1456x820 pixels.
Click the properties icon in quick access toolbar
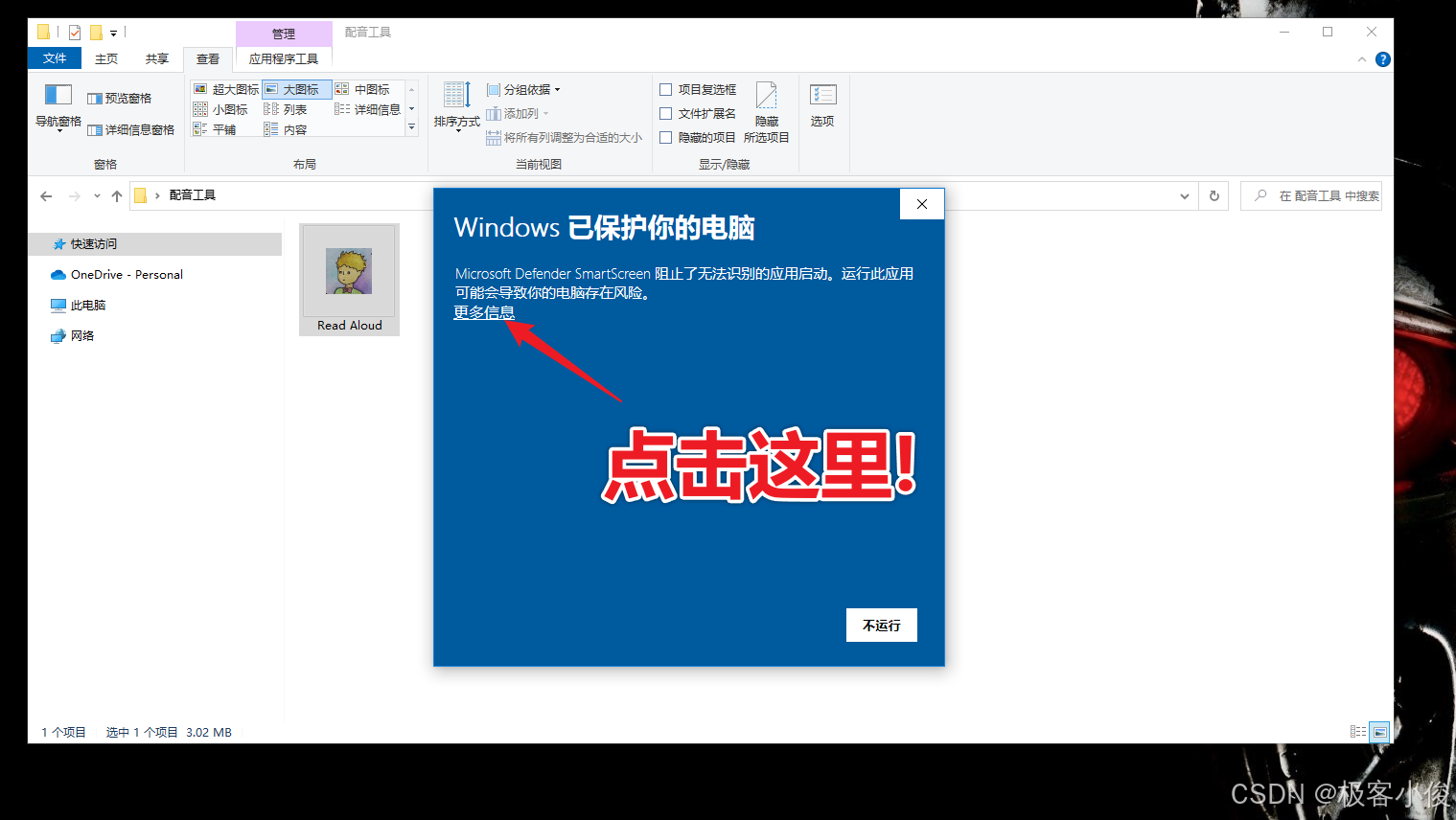pos(75,32)
